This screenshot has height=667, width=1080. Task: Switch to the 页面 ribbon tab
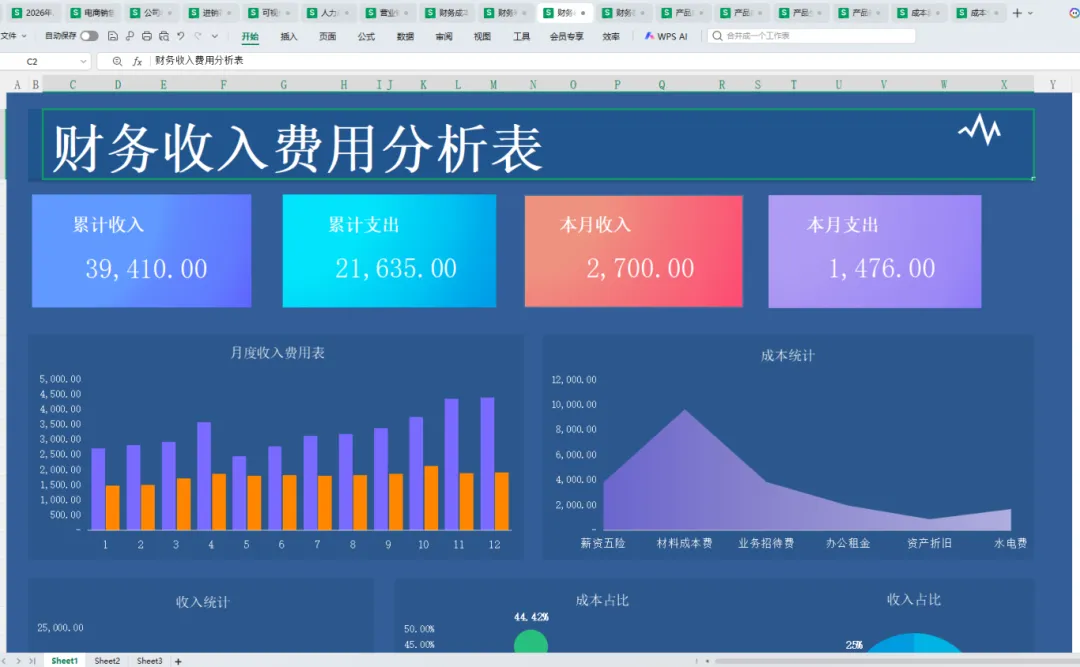click(327, 37)
